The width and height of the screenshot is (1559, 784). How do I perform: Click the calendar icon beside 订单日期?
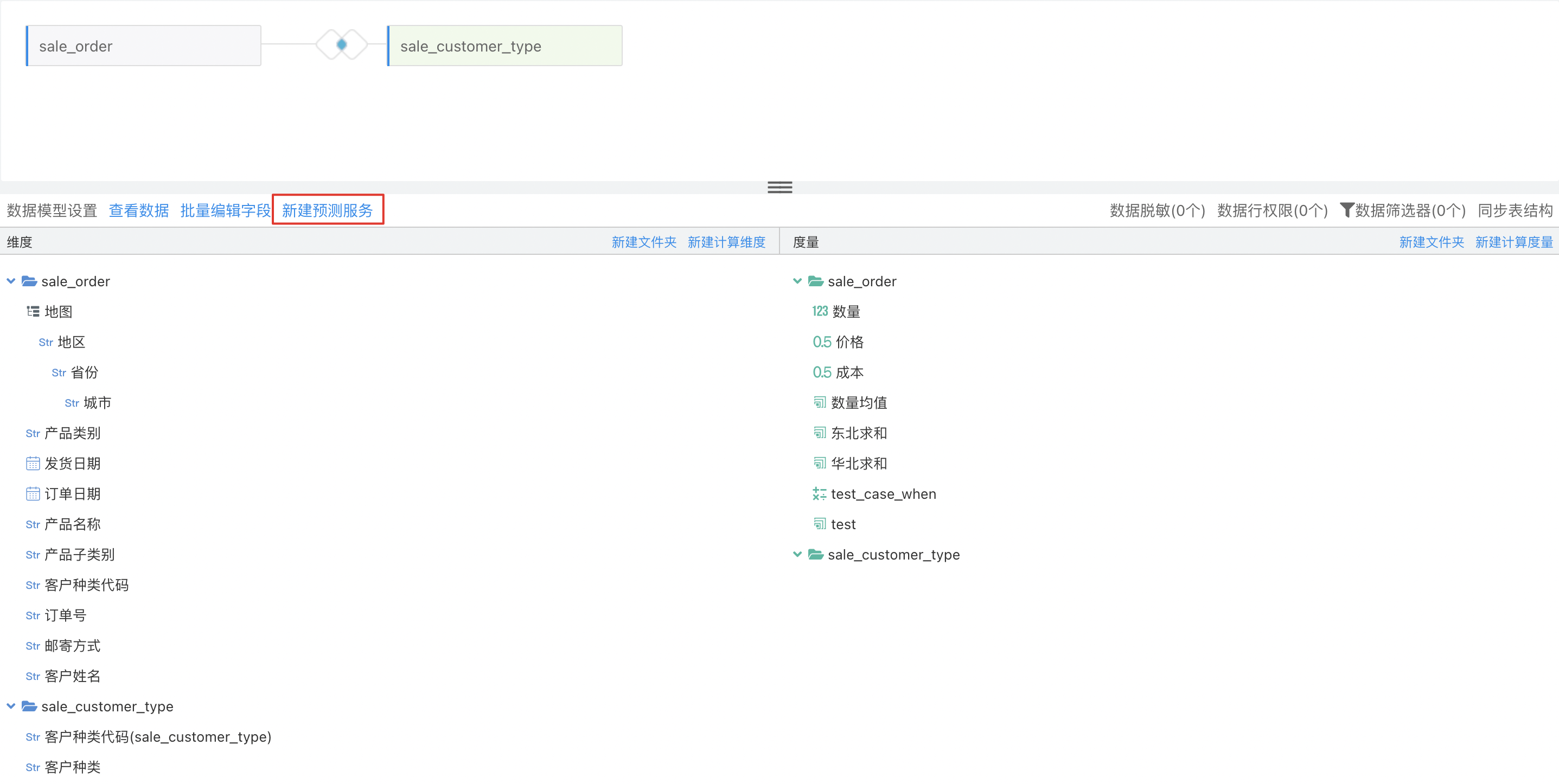33,493
